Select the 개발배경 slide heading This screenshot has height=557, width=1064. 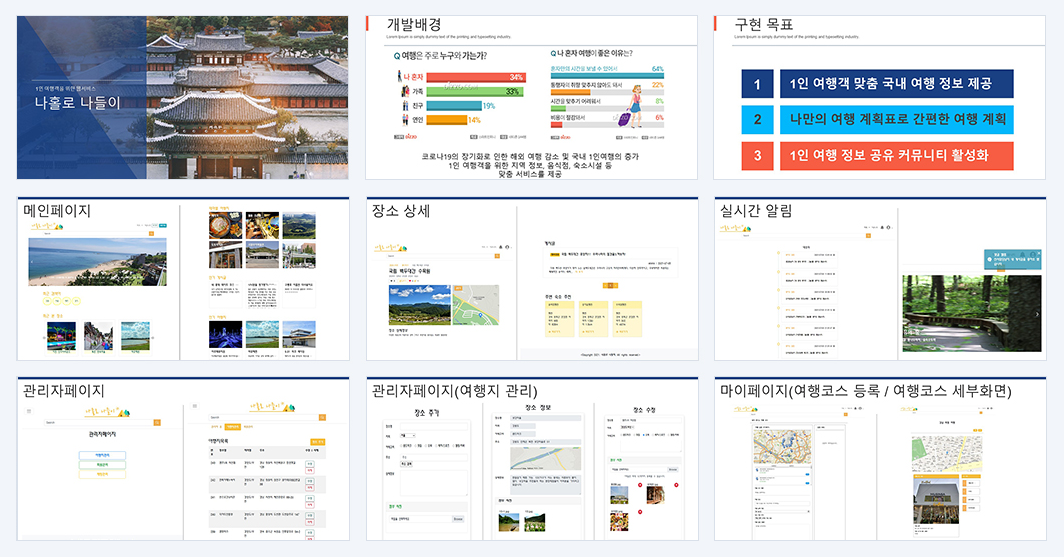pos(414,25)
